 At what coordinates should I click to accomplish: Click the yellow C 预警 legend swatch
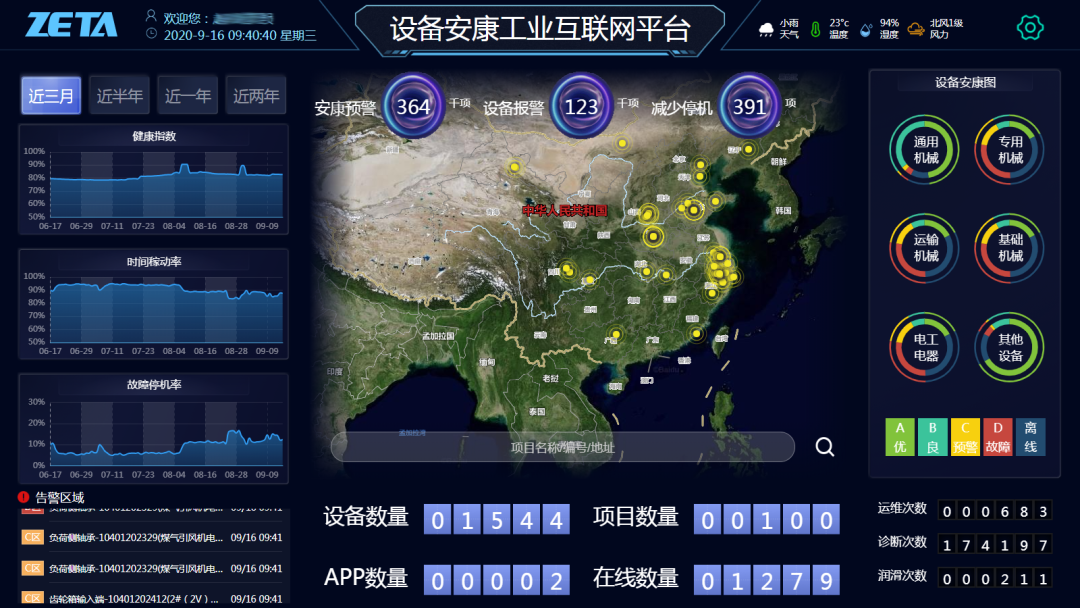coord(965,437)
